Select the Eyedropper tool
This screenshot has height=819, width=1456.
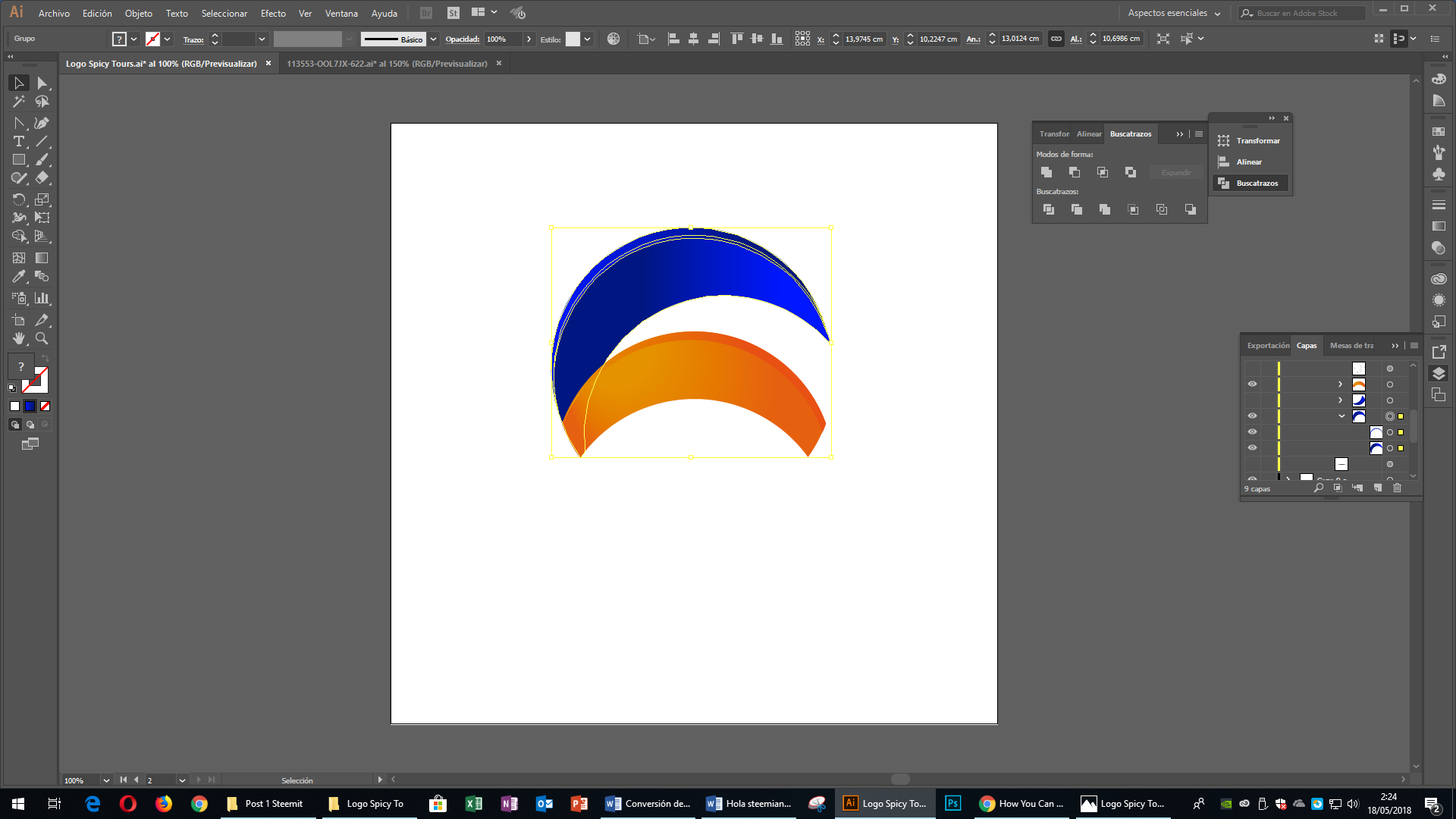19,277
